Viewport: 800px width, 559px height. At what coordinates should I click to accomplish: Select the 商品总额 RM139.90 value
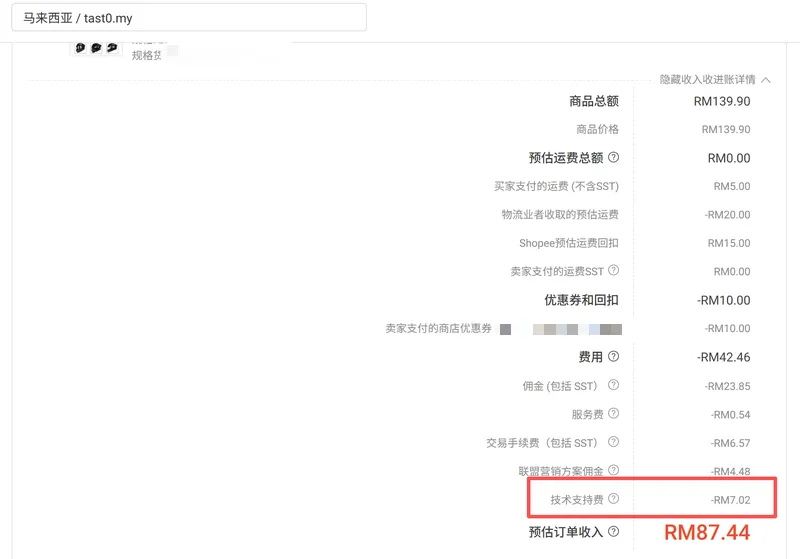tap(721, 101)
